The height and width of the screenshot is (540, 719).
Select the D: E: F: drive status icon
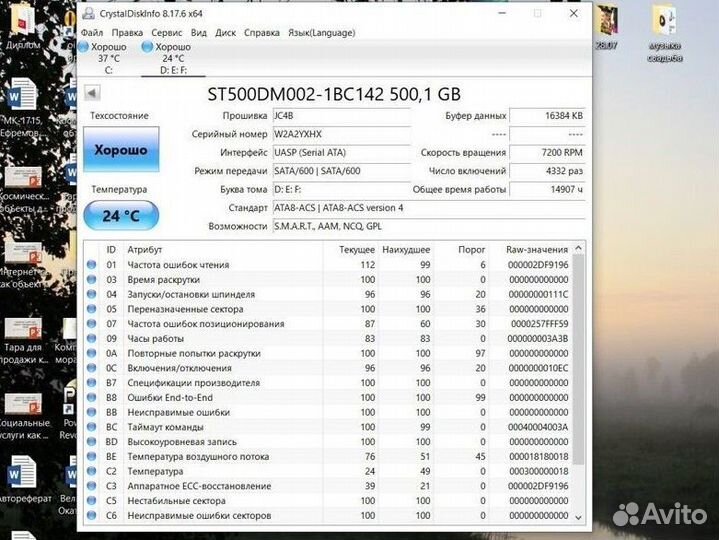pyautogui.click(x=148, y=47)
